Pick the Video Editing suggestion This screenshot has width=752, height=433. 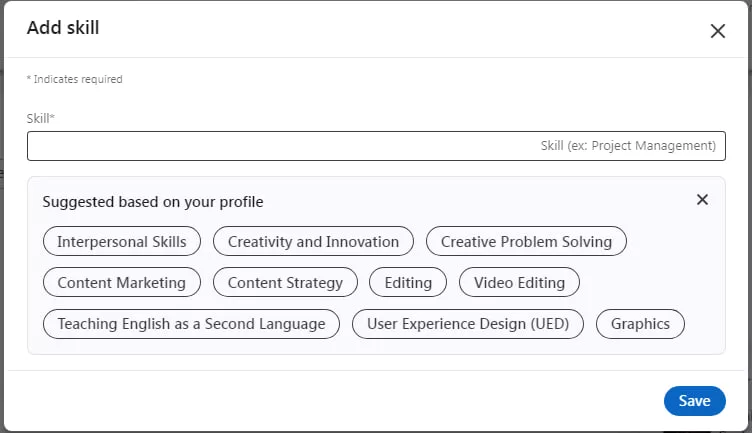click(x=519, y=283)
